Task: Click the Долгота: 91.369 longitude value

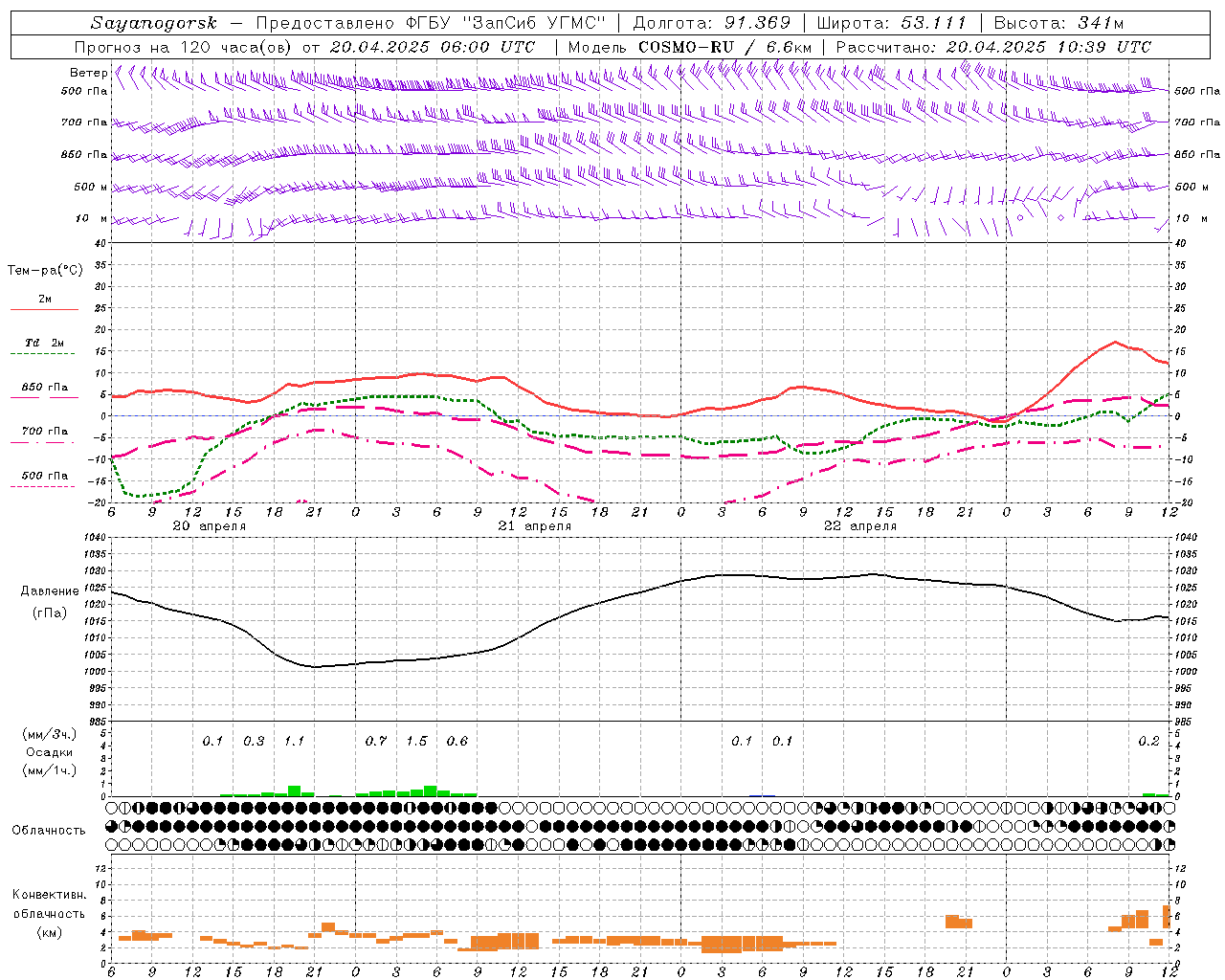Action: tap(712, 23)
